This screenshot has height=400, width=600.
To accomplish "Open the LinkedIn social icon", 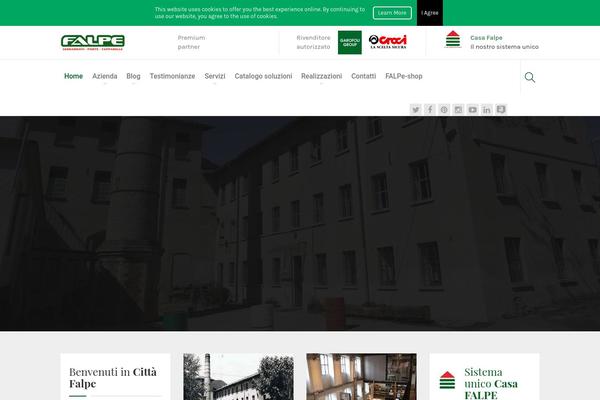I will click(487, 110).
